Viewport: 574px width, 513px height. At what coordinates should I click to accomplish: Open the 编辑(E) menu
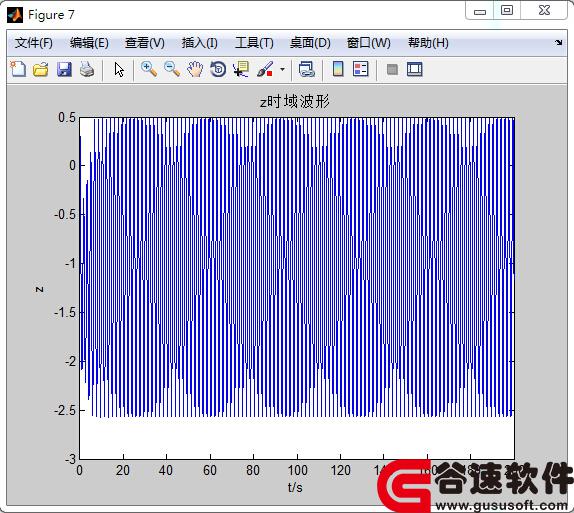[x=89, y=43]
